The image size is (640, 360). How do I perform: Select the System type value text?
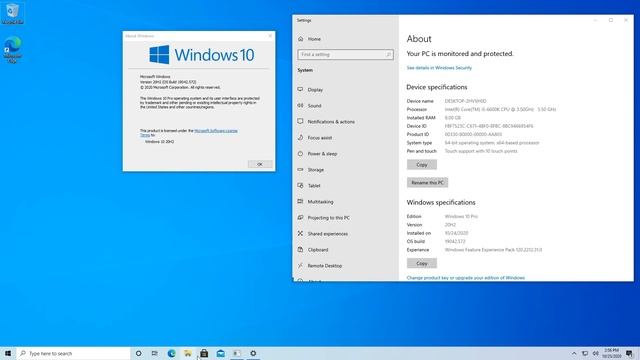click(x=492, y=143)
